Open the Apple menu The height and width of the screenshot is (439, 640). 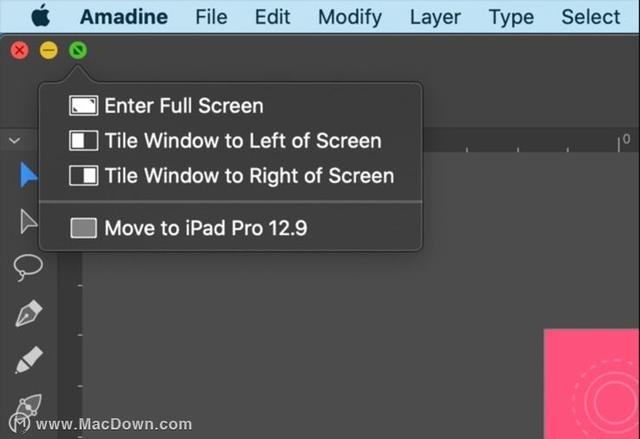(x=41, y=17)
